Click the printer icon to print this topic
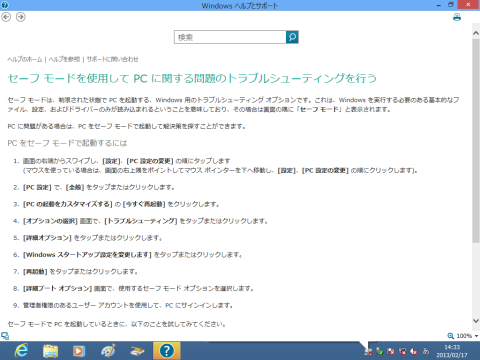Viewport: 480px width, 360px height. pos(457,17)
